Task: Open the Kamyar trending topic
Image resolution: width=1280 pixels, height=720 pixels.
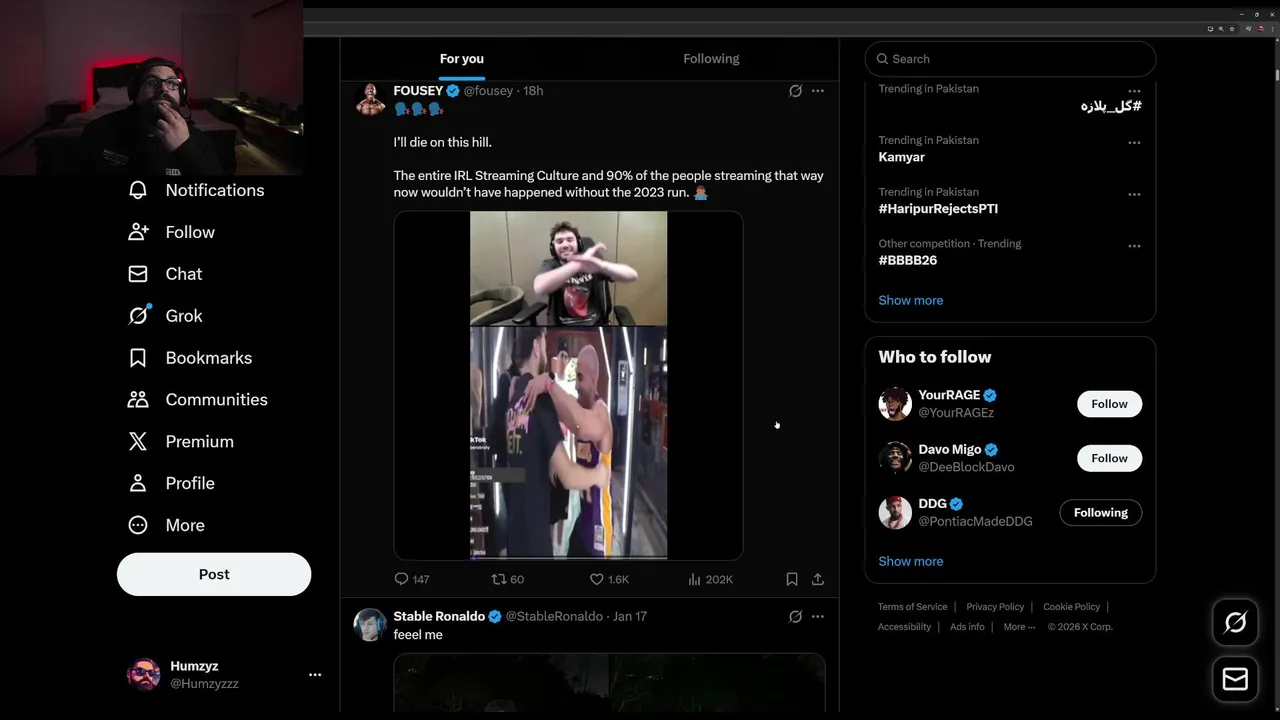Action: click(x=901, y=157)
